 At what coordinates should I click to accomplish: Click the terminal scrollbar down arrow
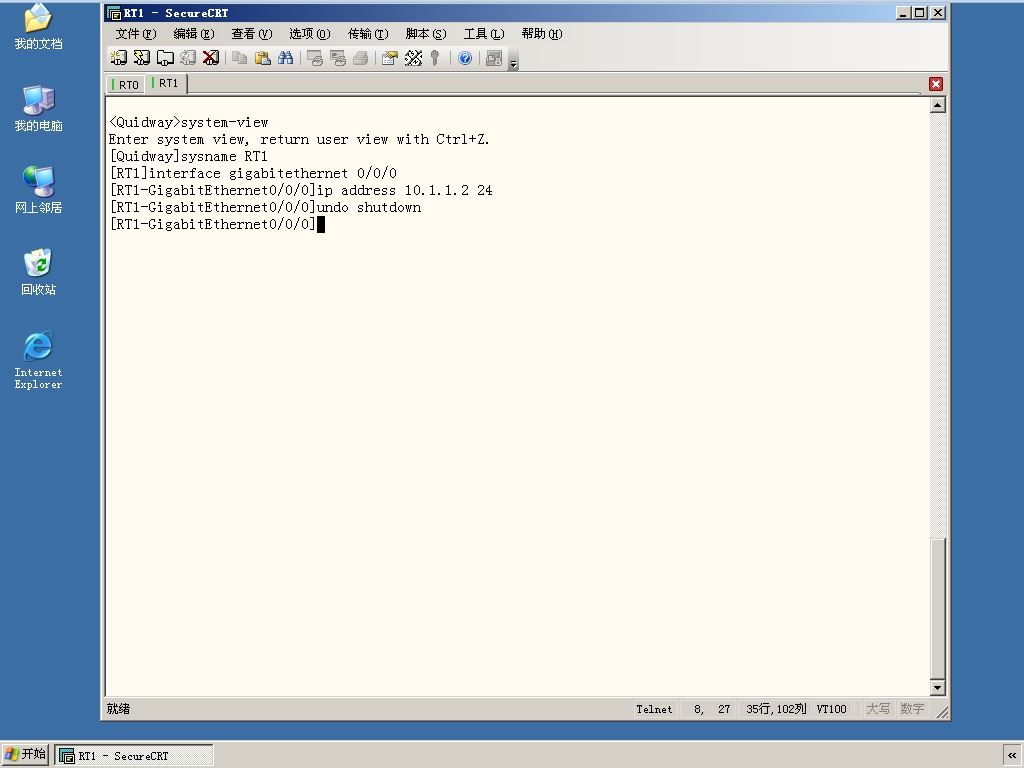click(938, 687)
